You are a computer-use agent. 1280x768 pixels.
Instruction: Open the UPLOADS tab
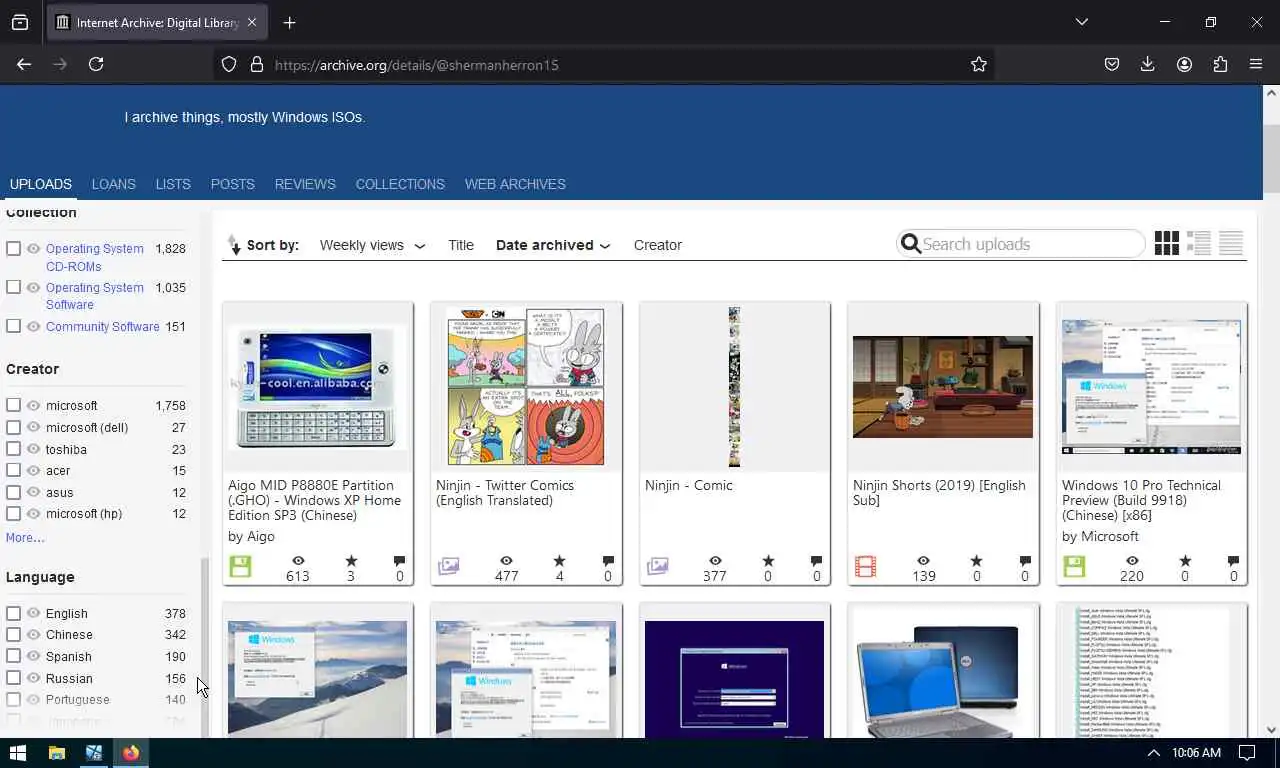coord(41,184)
